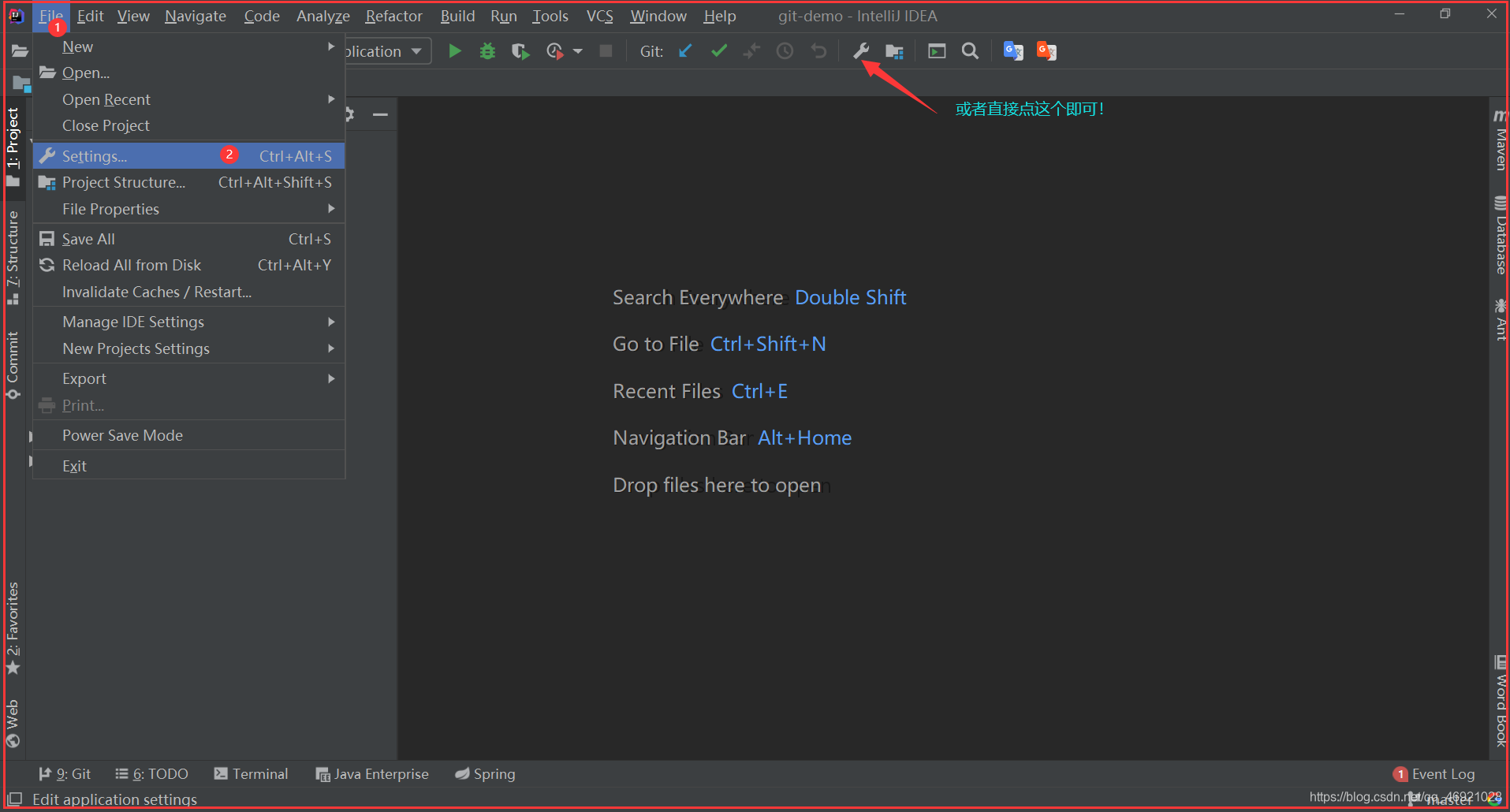Screen dimensions: 1510x812
Task: Click the Debug bug icon
Action: pyautogui.click(x=487, y=51)
